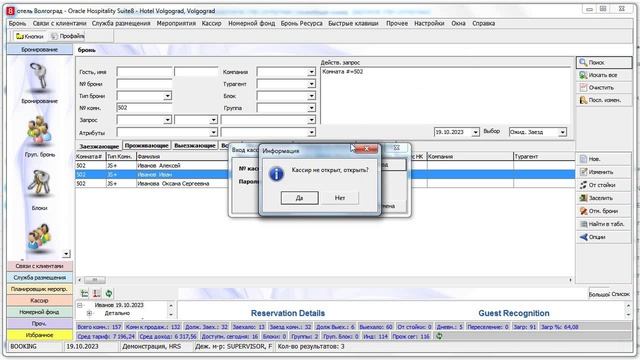The width and height of the screenshot is (640, 360).
Task: Open the date 19.10.2023 dropdown
Action: [x=476, y=132]
